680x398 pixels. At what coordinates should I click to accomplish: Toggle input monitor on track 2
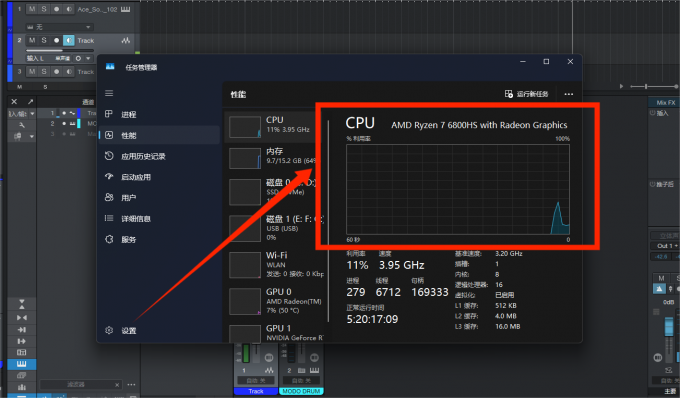click(x=69, y=40)
